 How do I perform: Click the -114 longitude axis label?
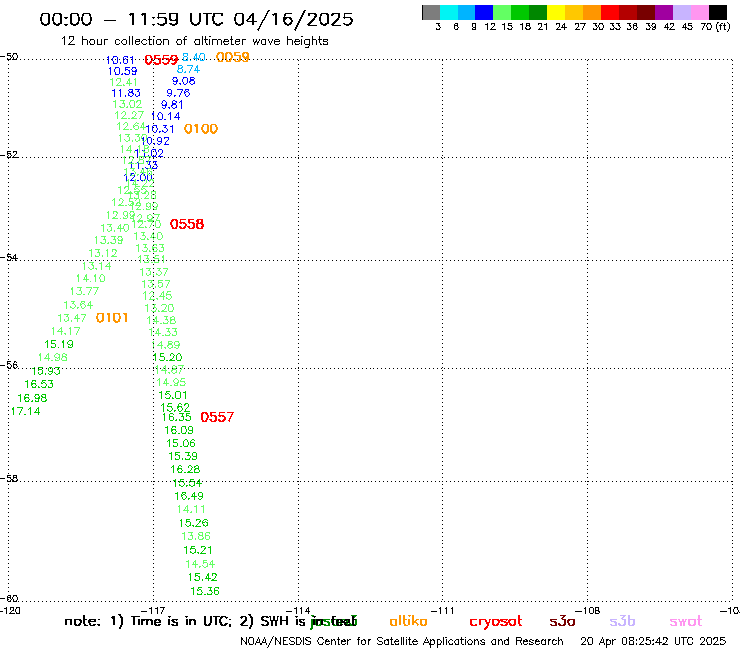click(298, 610)
